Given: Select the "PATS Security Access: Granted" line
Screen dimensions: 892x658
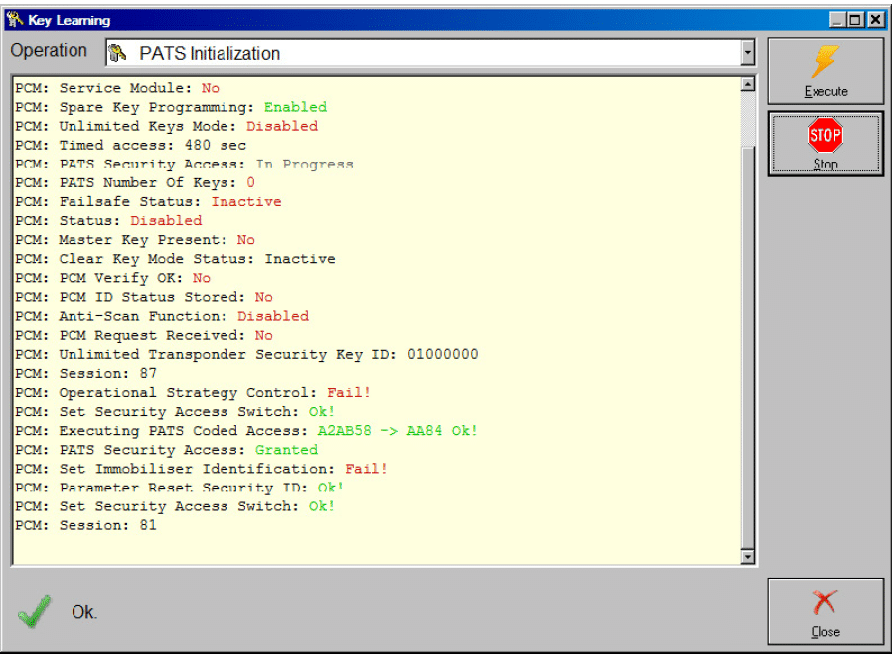Looking at the screenshot, I should (x=166, y=450).
